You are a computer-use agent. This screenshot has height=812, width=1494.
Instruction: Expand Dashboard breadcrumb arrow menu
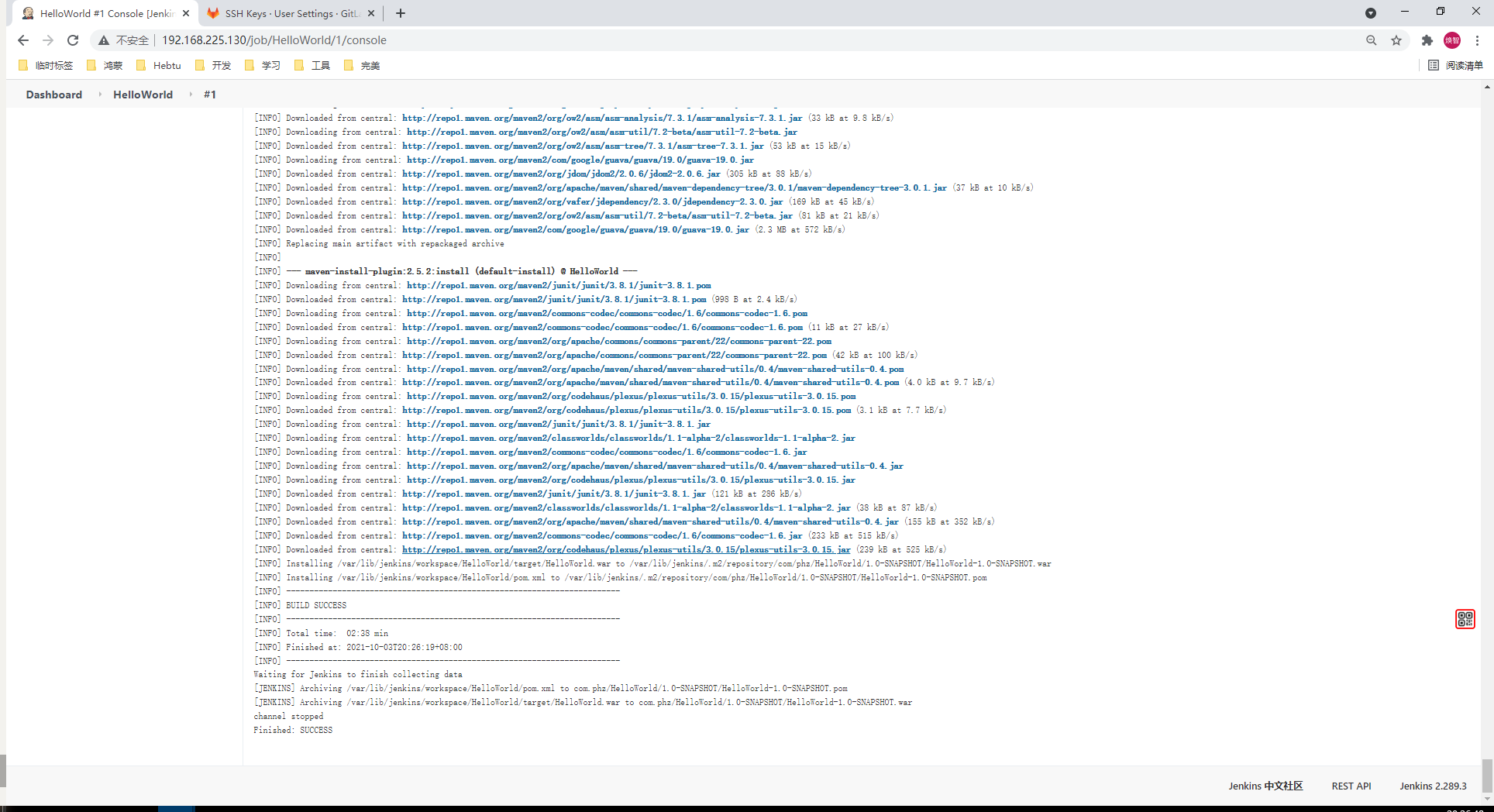(99, 95)
